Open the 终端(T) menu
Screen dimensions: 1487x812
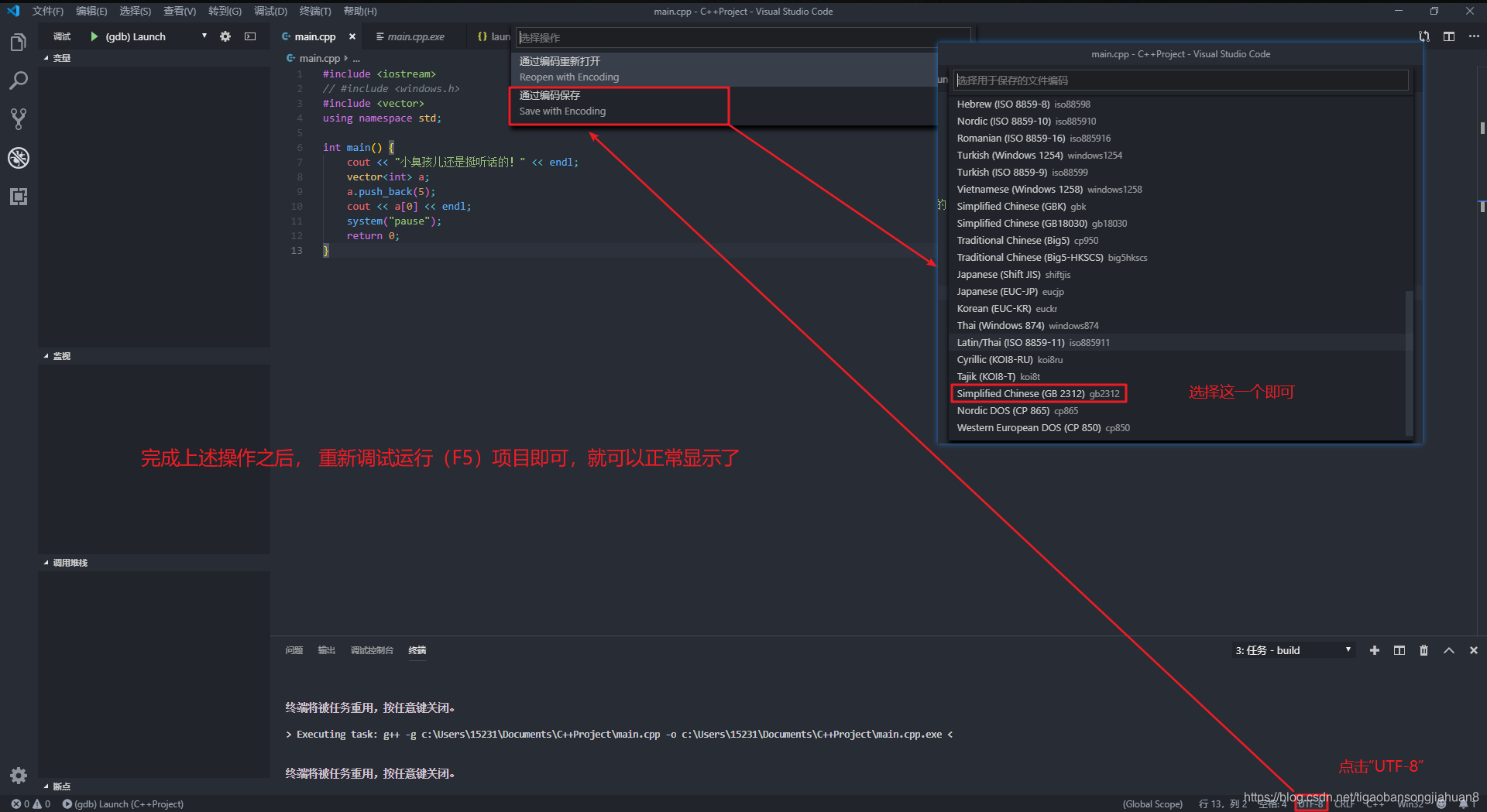pos(315,11)
